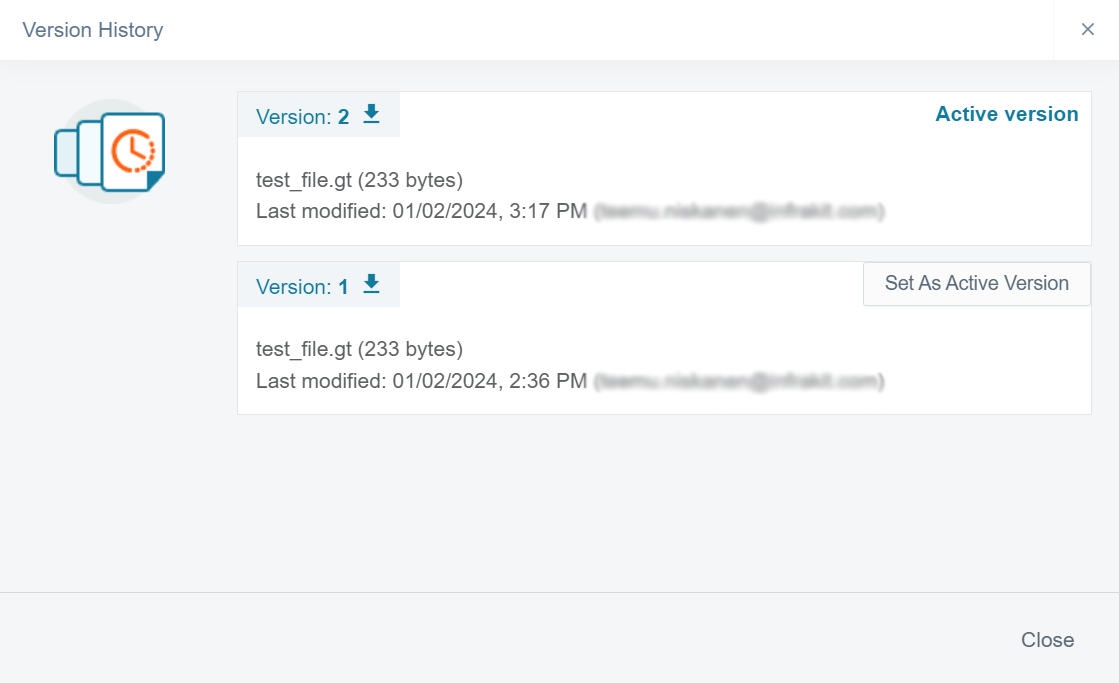The height and width of the screenshot is (683, 1119).
Task: Select the Version: 2 header label
Action: pyautogui.click(x=302, y=117)
